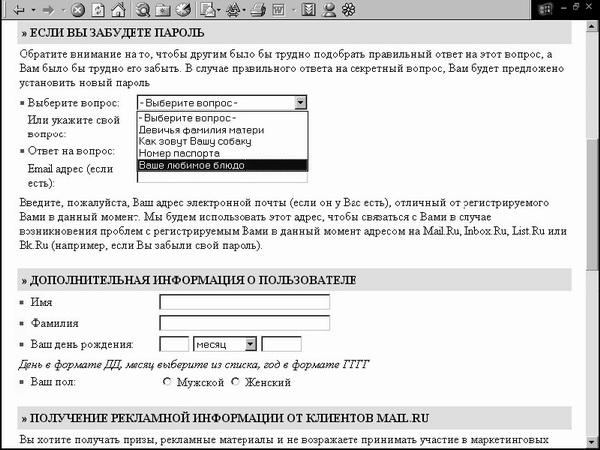Focus the birth year field

tap(281, 344)
